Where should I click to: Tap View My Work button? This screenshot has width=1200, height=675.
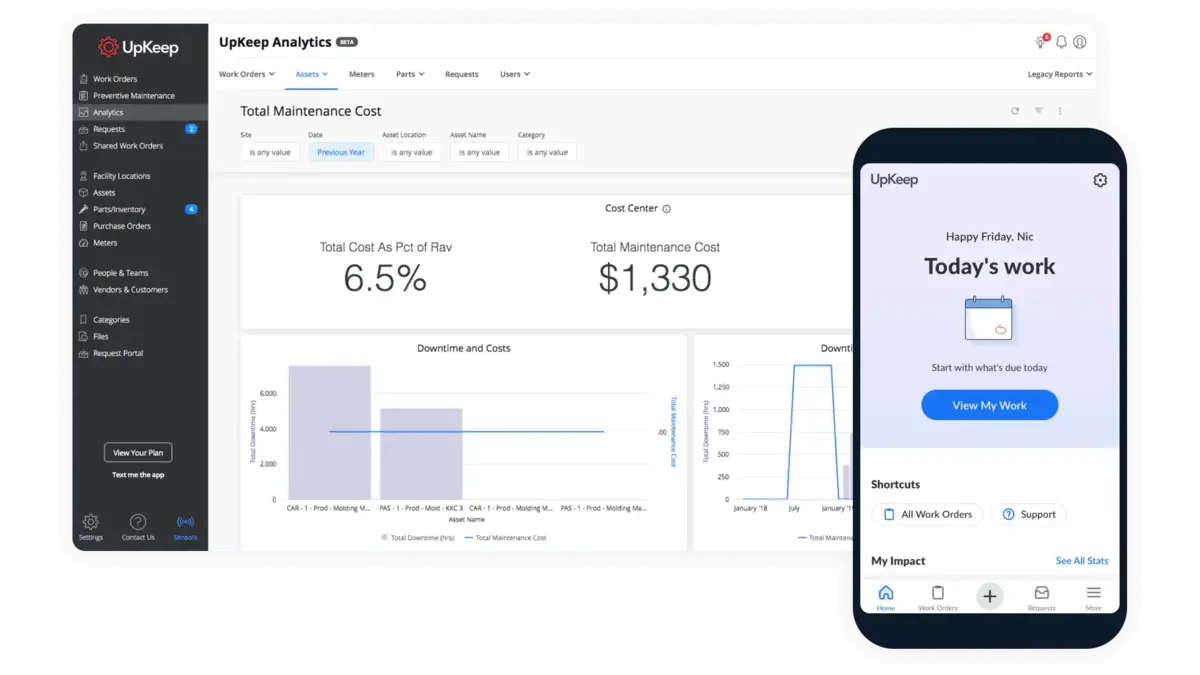click(x=989, y=405)
